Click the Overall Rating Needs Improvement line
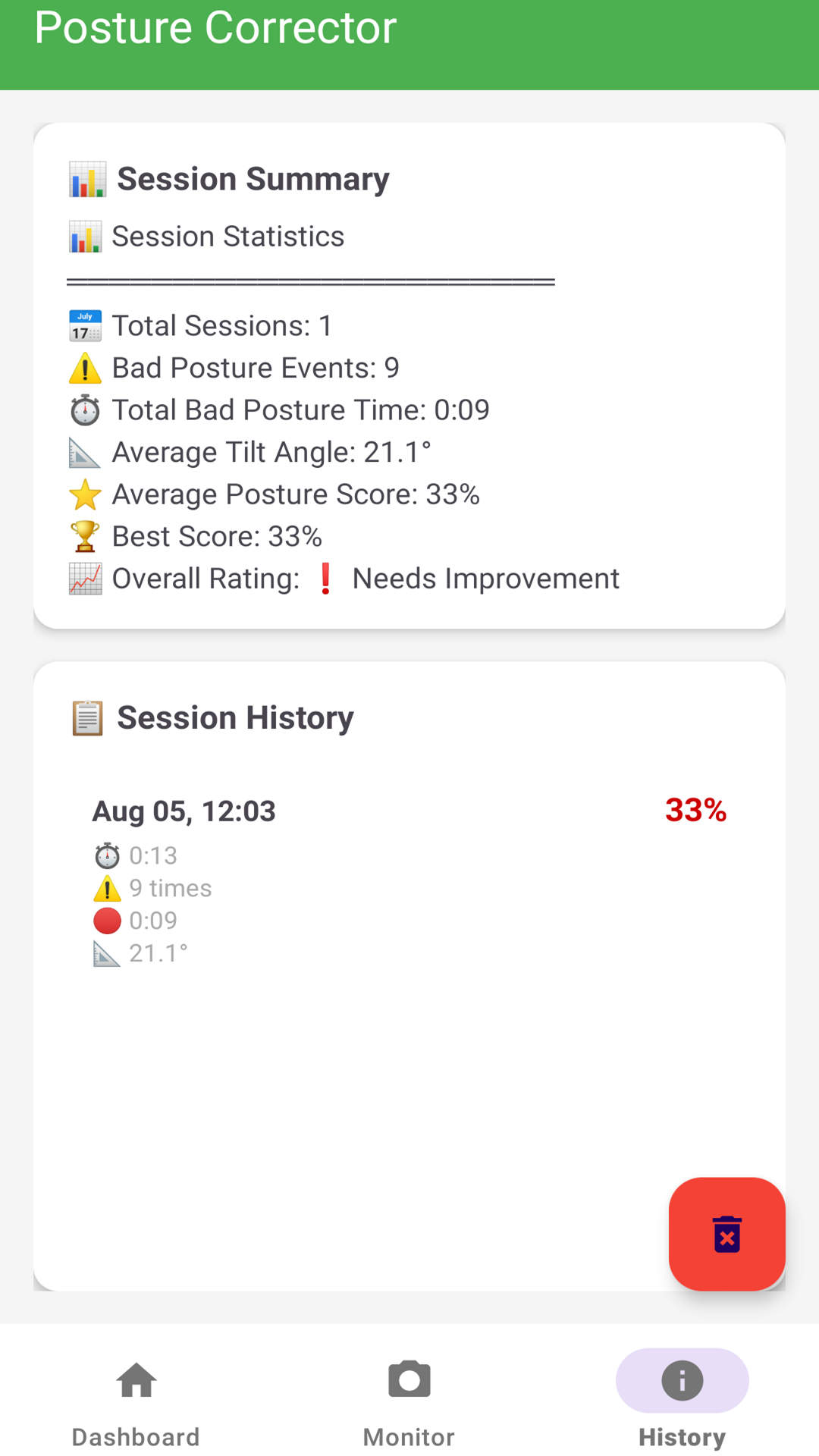 point(344,579)
